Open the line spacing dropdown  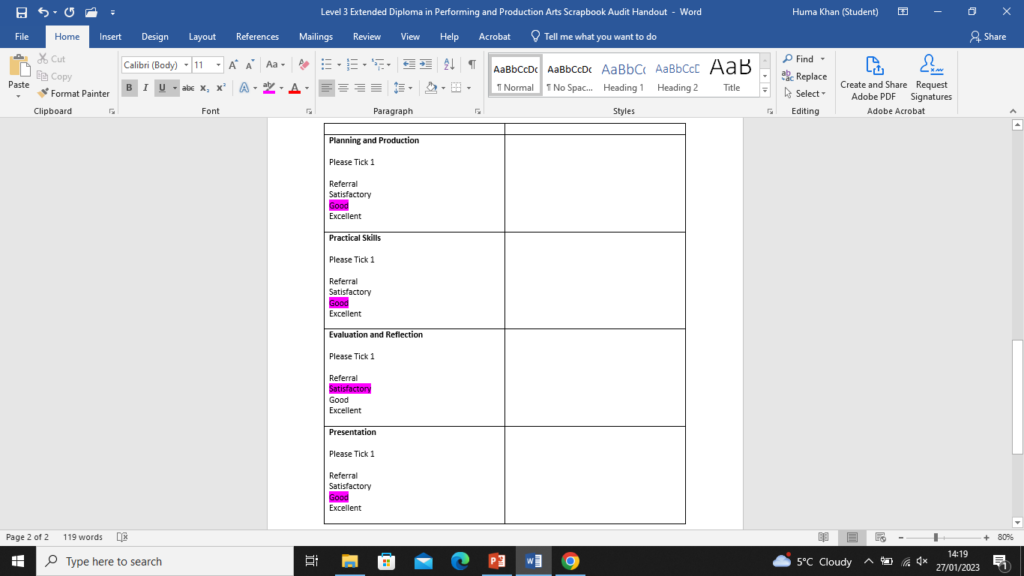click(x=402, y=88)
